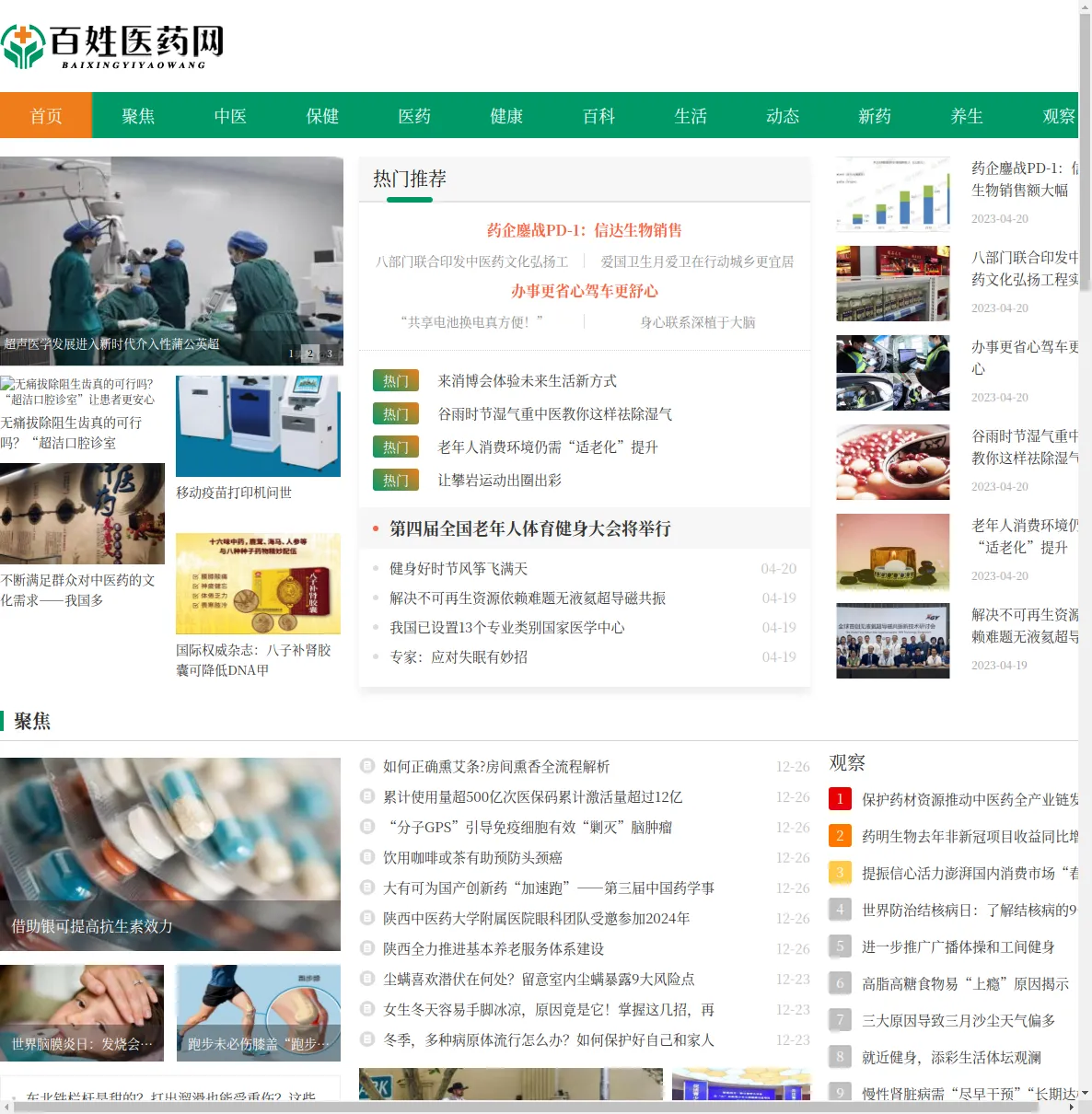The width and height of the screenshot is (1092, 1114).
Task: Open the 聚焦 navigation tab
Action: pos(138,115)
